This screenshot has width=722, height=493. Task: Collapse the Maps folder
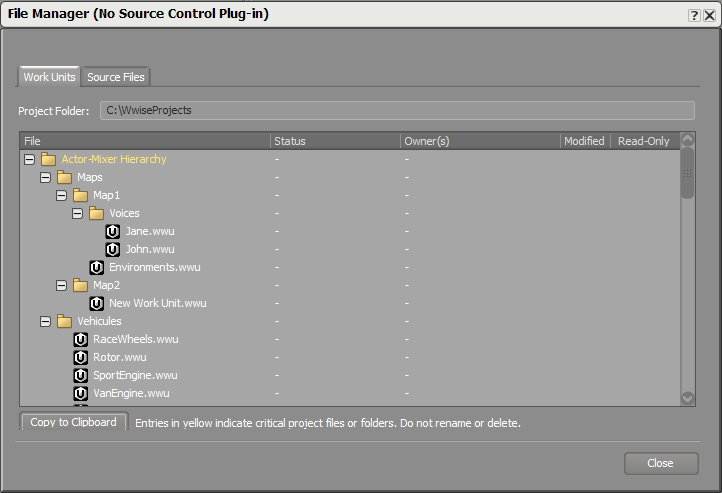[x=46, y=177]
